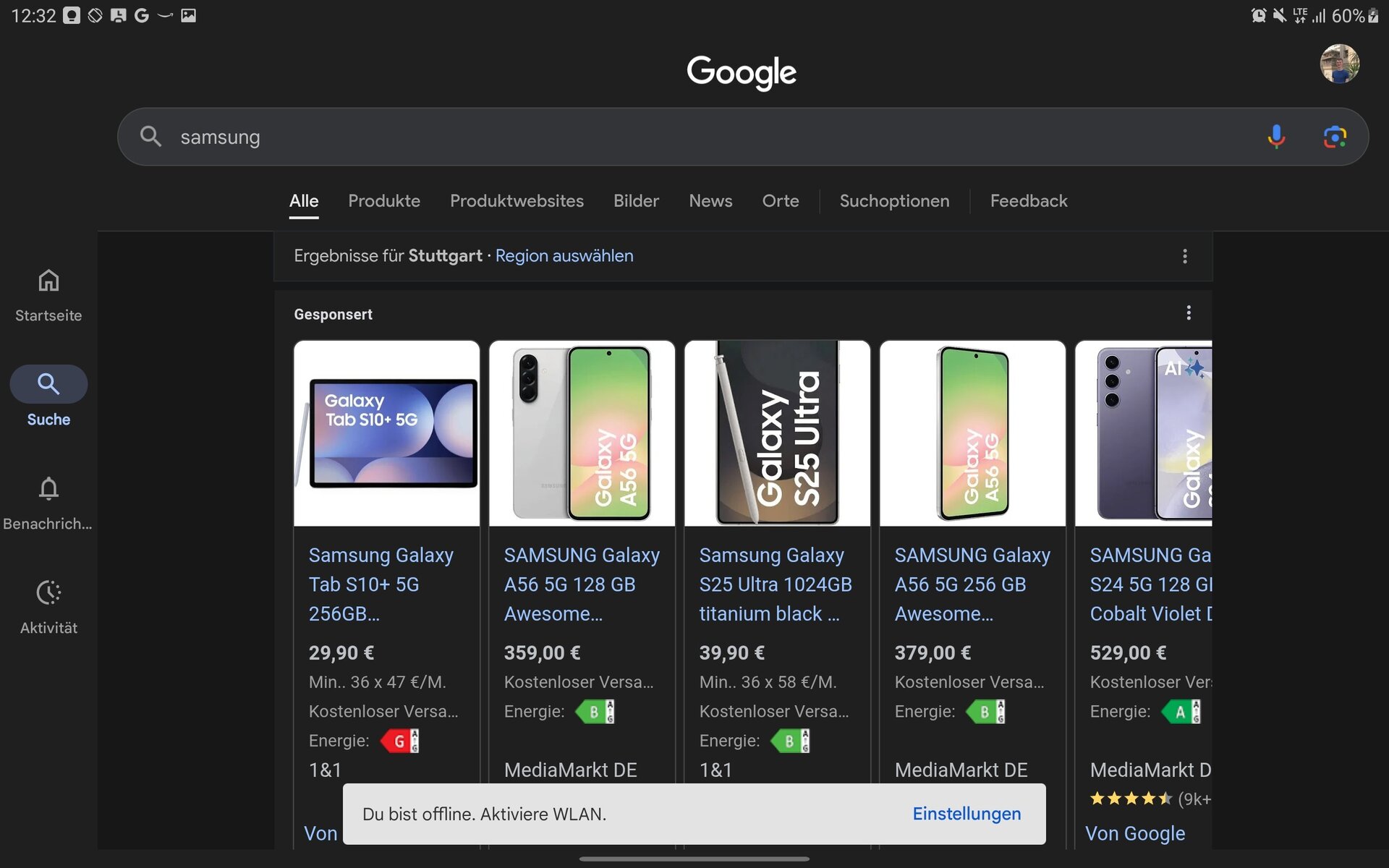Open Google Lens camera search
This screenshot has width=1389, height=868.
1334,137
